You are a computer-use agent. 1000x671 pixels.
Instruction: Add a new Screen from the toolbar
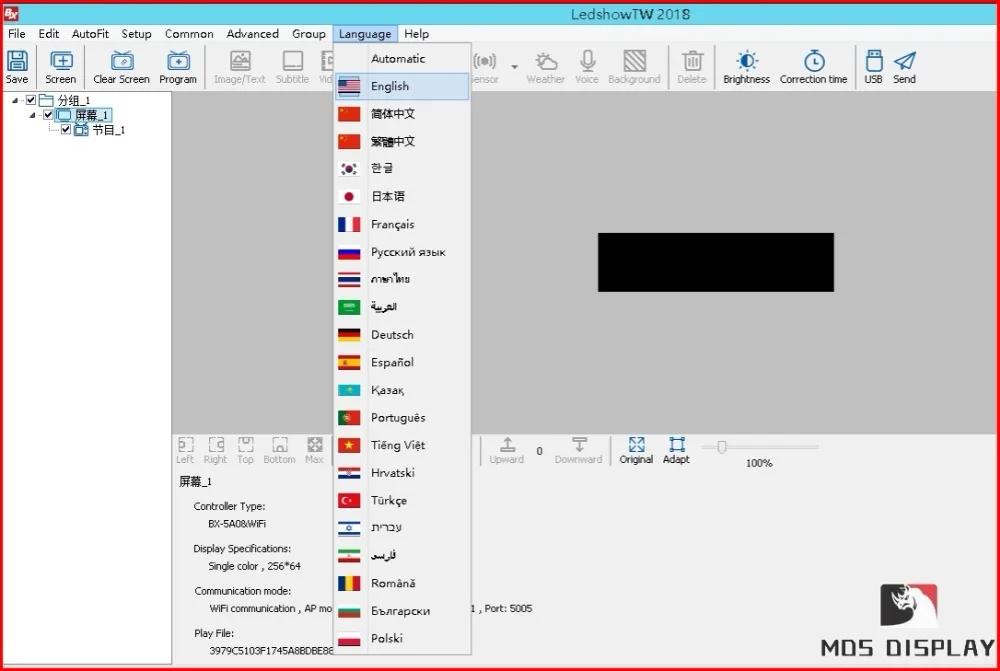[x=61, y=67]
